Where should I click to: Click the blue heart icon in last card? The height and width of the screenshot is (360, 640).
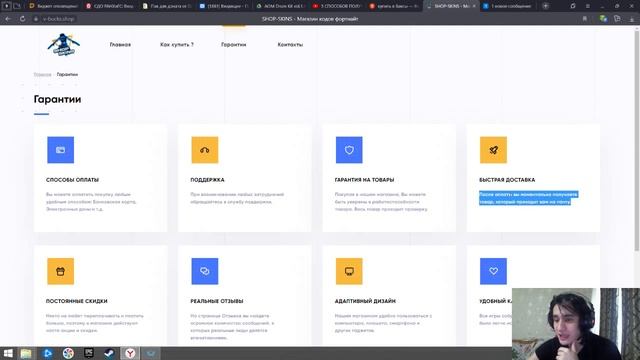click(x=493, y=271)
